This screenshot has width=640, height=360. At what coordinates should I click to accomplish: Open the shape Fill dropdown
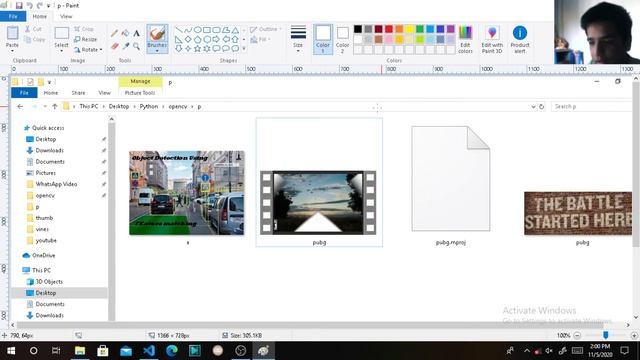click(x=260, y=40)
